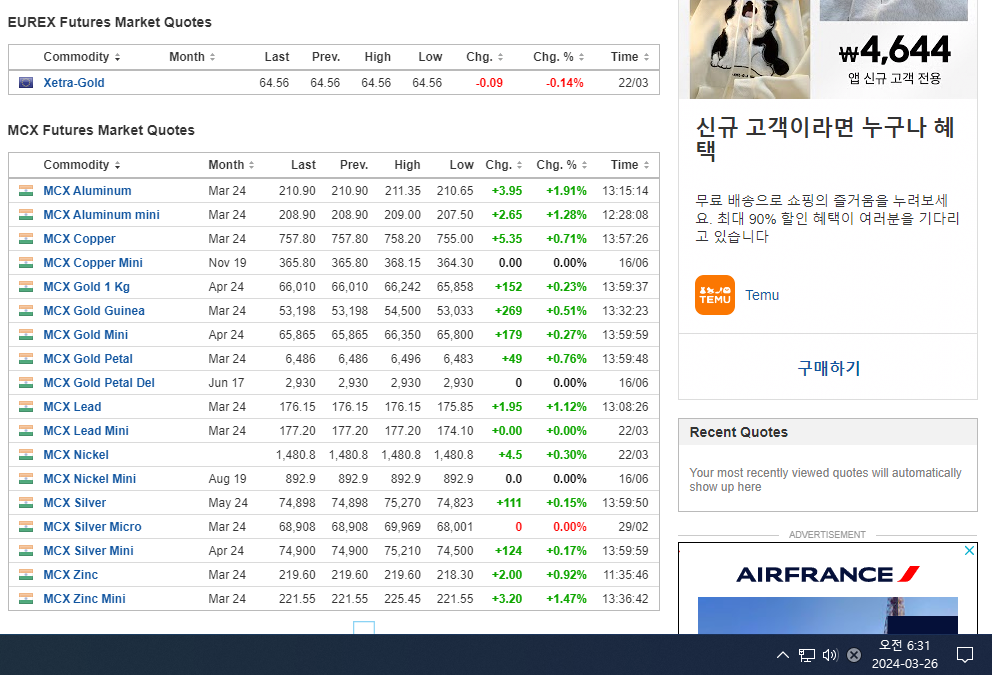Sort the MCX table by Commodity column
This screenshot has height=675, width=992.
[82, 165]
